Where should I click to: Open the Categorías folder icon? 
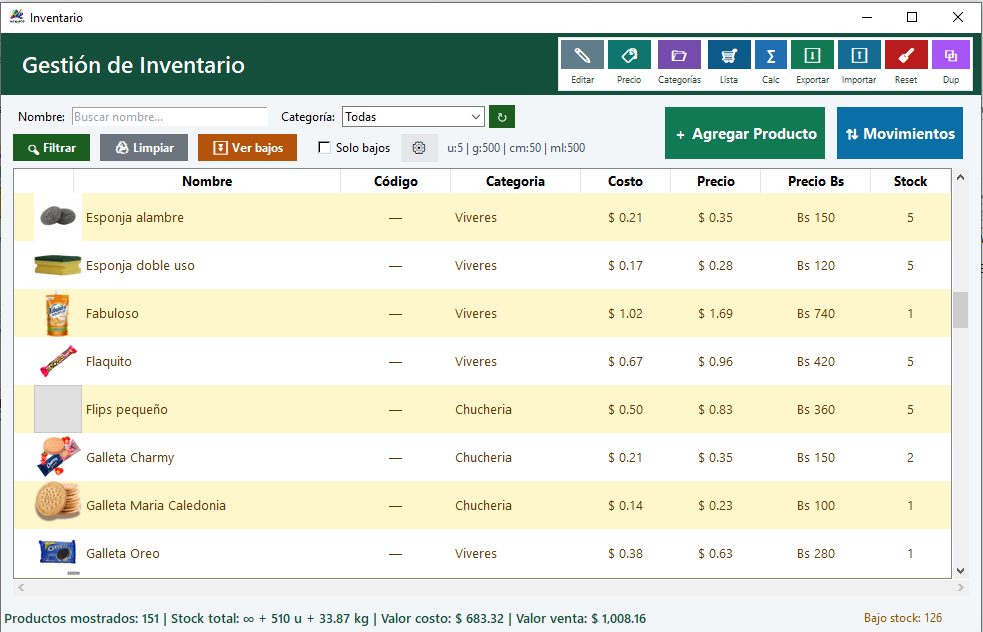point(679,56)
